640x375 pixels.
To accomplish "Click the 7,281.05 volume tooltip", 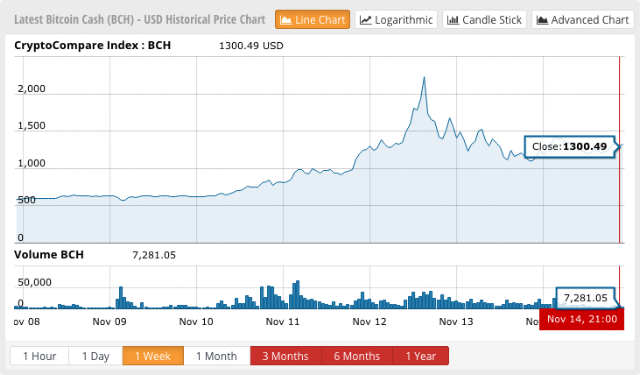I will (586, 297).
